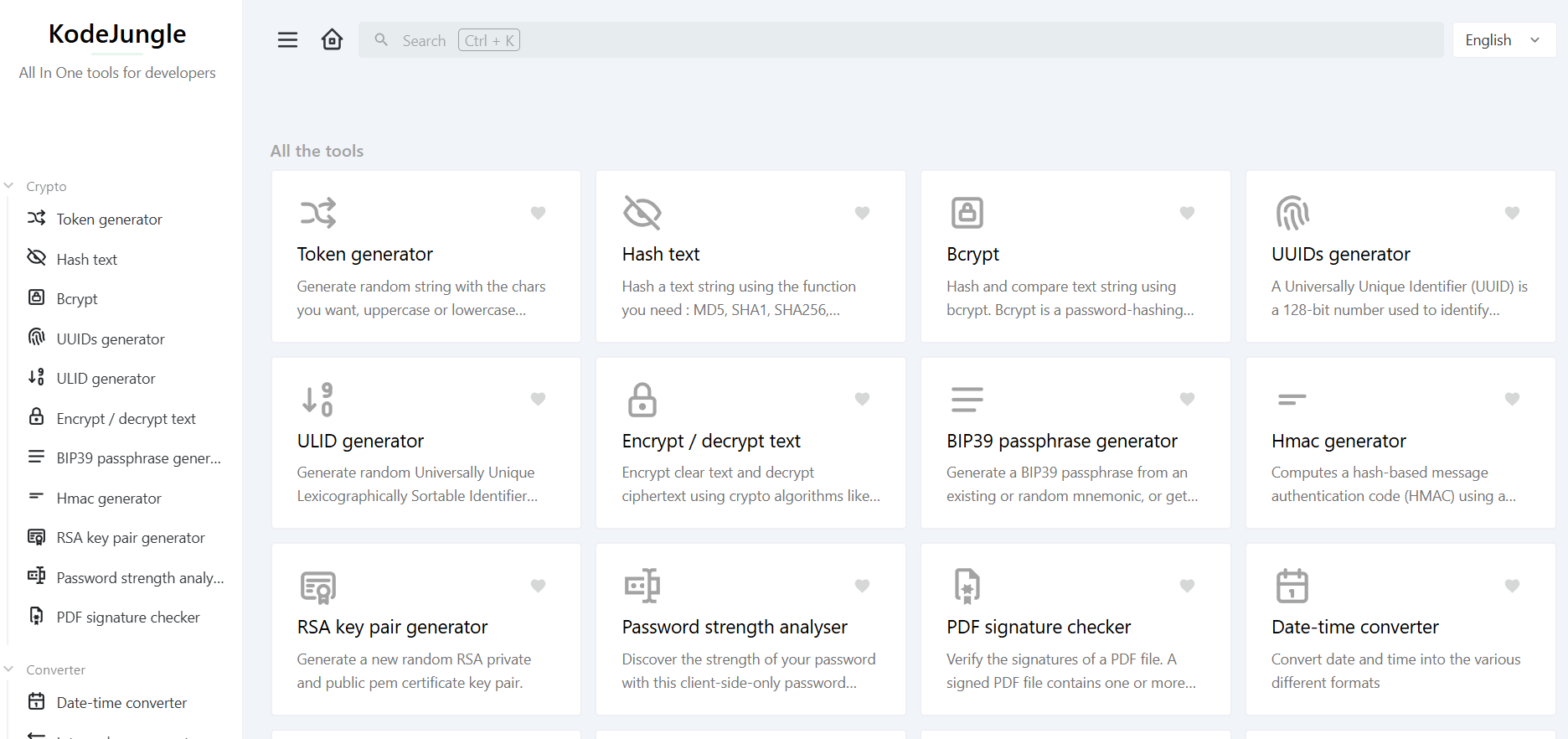Open Date-time converter from the sidebar
The width and height of the screenshot is (1568, 739).
click(x=121, y=703)
